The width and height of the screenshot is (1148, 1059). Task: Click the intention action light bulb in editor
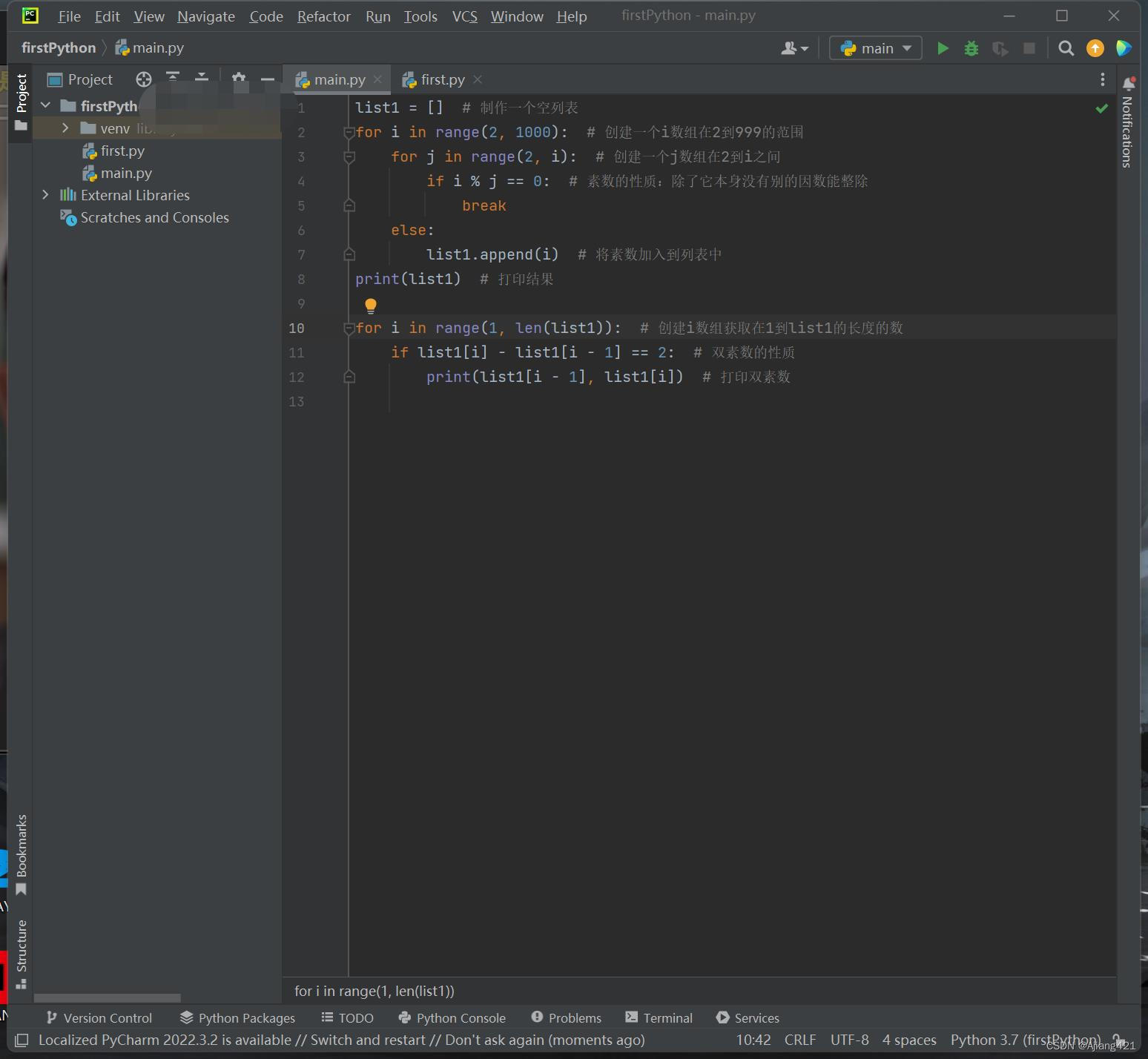click(370, 305)
